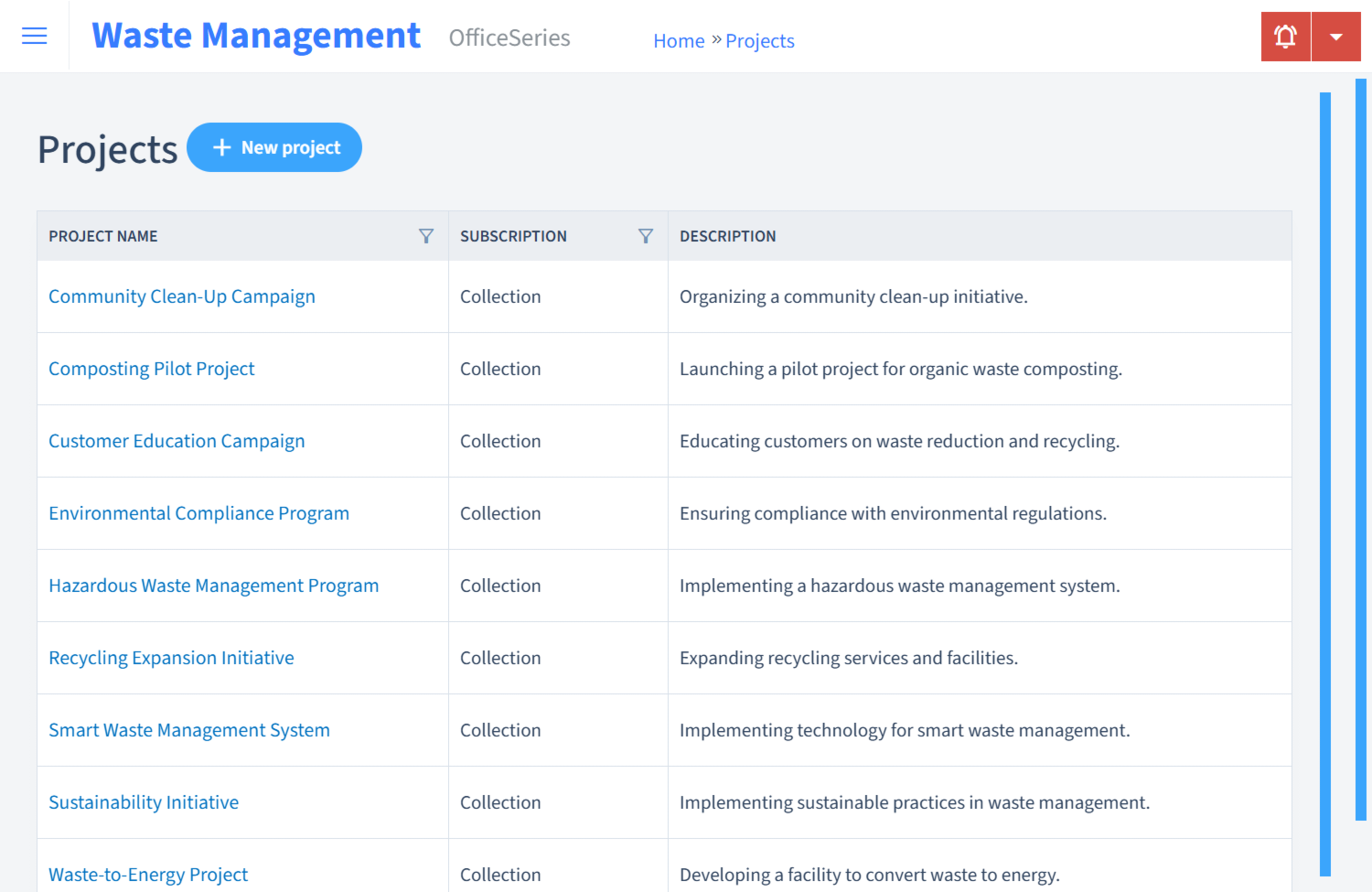1372x892 pixels.
Task: Click the Waste Management app title
Action: [x=256, y=35]
